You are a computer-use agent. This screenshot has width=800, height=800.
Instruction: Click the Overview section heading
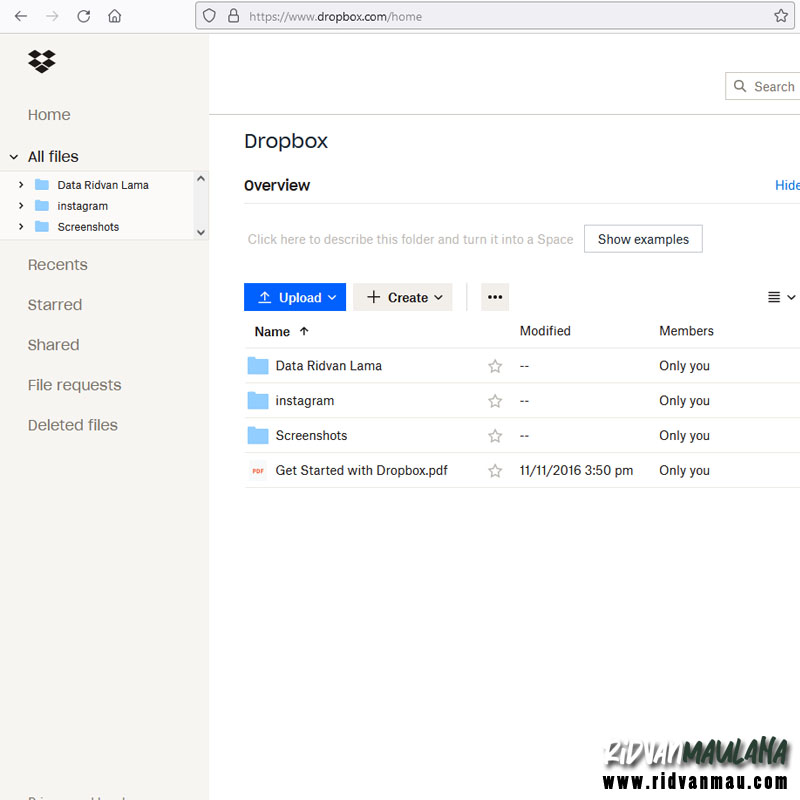tap(277, 185)
